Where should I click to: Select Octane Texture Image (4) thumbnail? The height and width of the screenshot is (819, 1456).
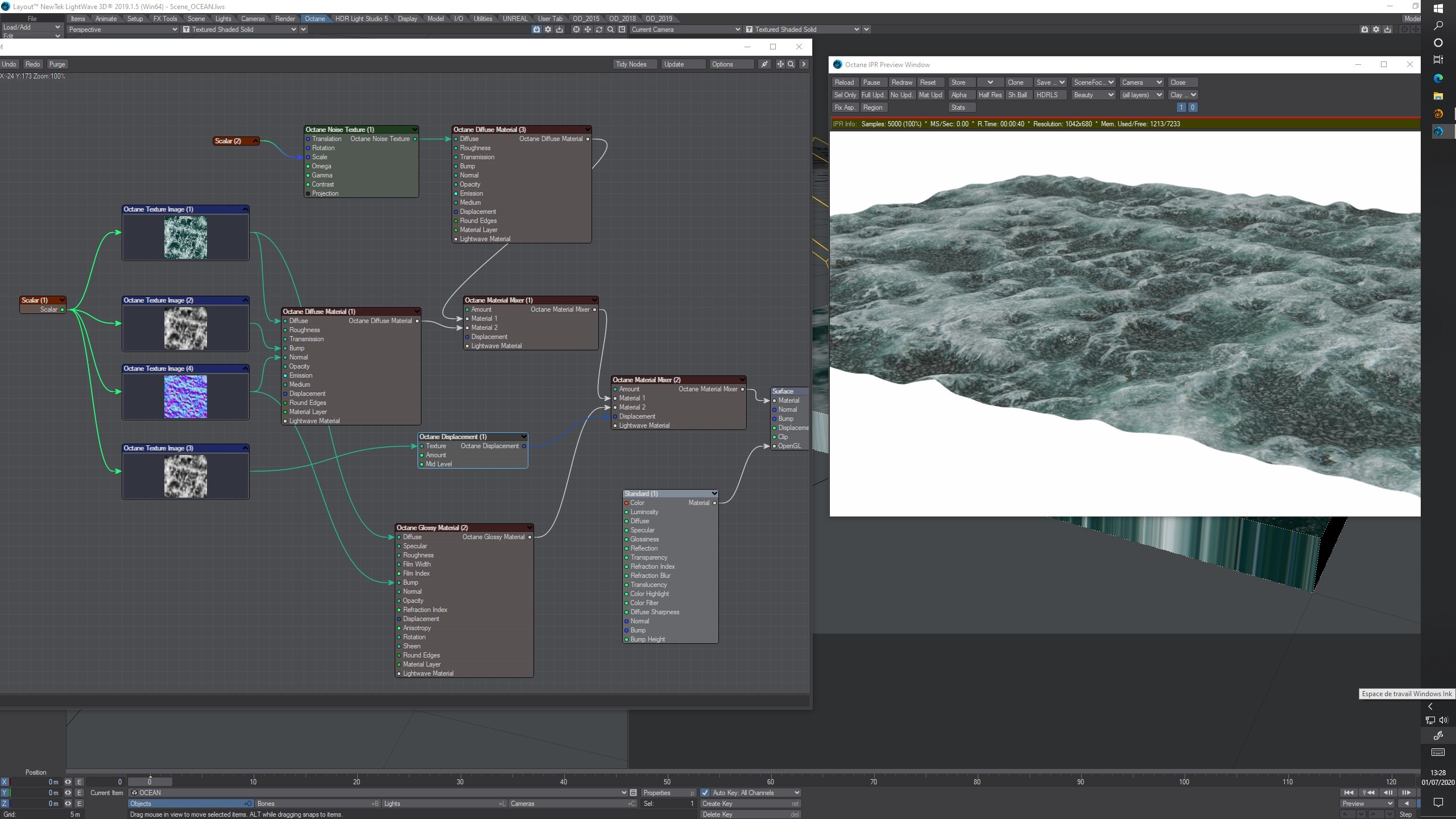(x=185, y=396)
